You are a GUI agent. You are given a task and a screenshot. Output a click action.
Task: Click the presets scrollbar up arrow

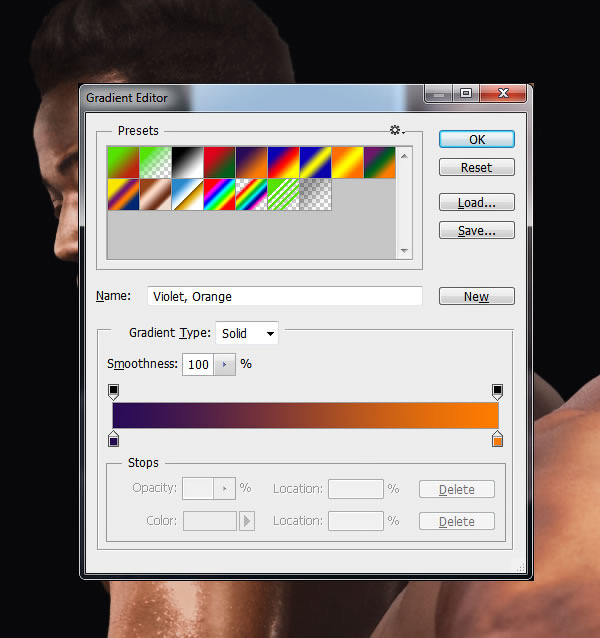(404, 156)
